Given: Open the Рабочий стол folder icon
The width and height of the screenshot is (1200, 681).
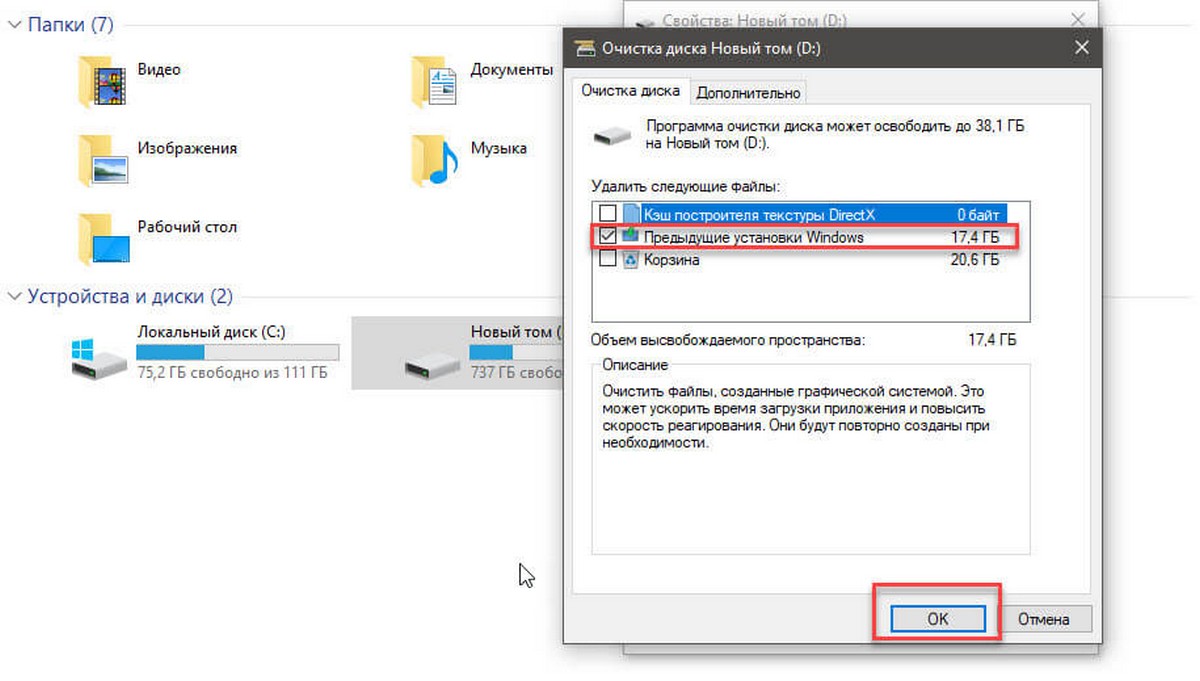Looking at the screenshot, I should pos(102,237).
